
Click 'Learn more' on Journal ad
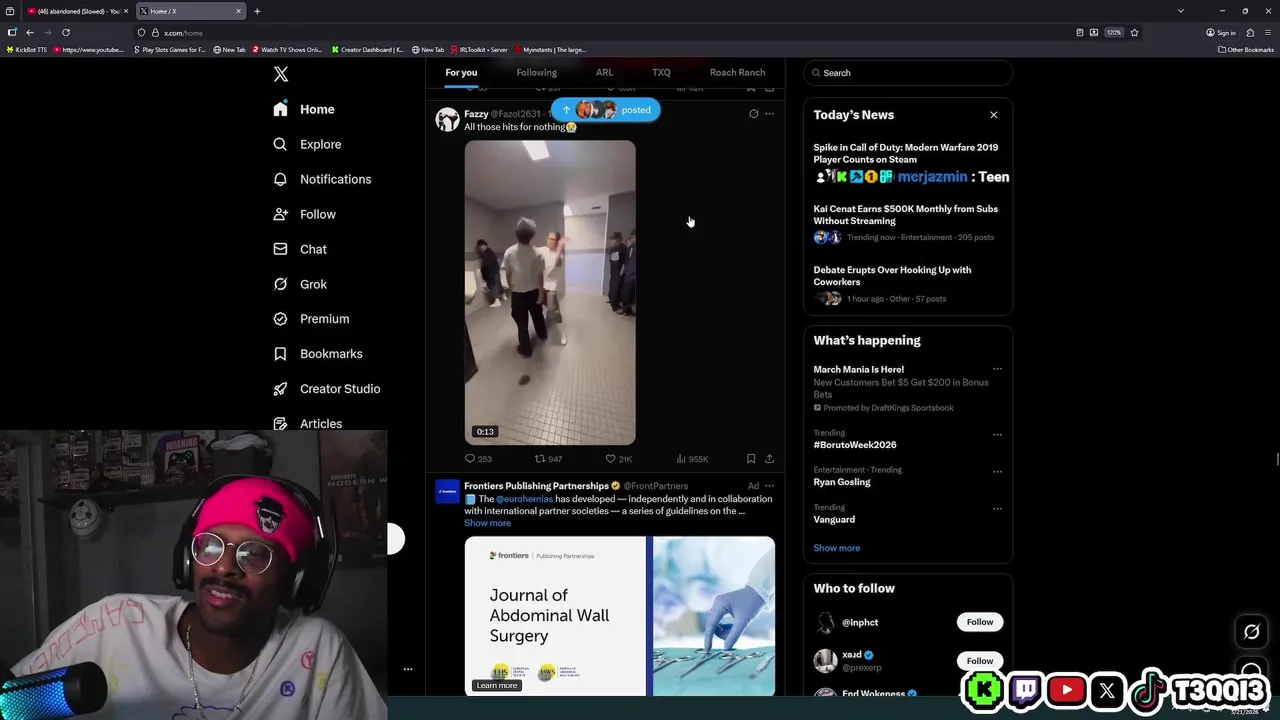point(497,685)
